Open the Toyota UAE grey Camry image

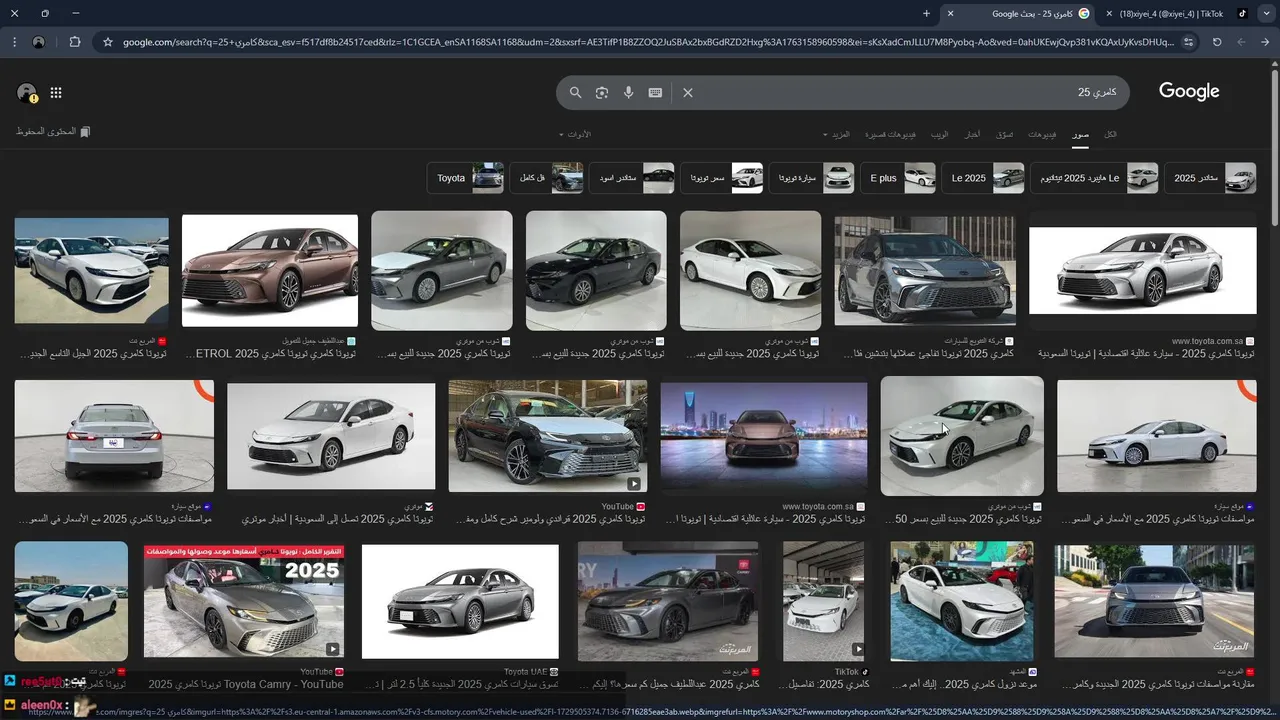click(460, 601)
